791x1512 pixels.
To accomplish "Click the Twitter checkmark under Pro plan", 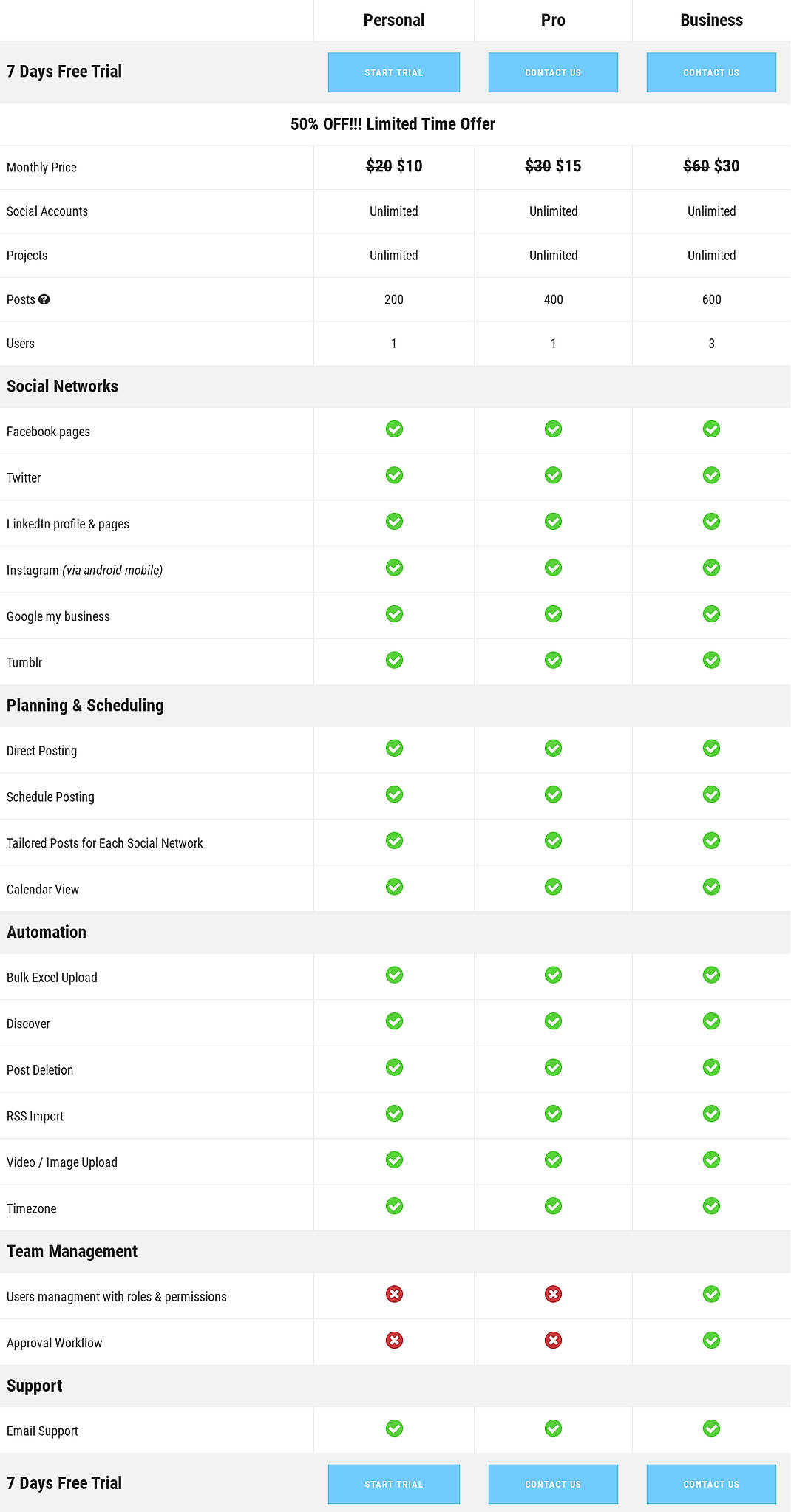I will [x=553, y=475].
